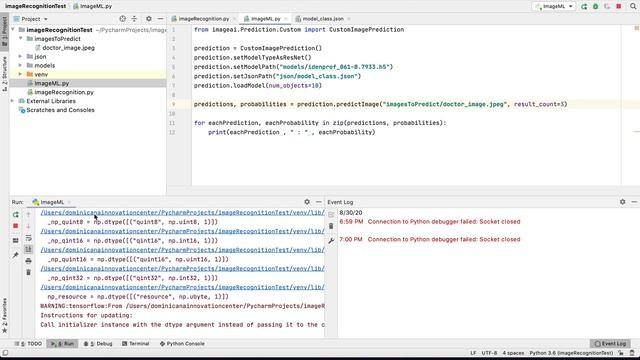Click the up arrow in Run console

[x=29, y=215]
